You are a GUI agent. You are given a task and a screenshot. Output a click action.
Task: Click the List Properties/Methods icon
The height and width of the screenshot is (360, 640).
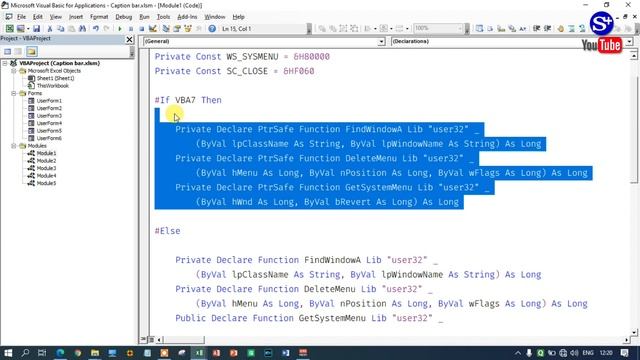[x=479, y=29]
